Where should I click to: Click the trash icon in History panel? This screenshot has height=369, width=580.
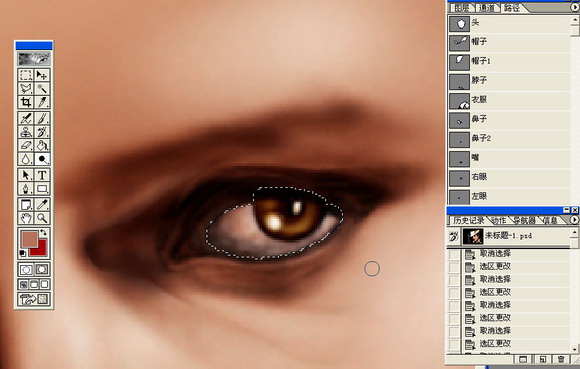click(561, 359)
